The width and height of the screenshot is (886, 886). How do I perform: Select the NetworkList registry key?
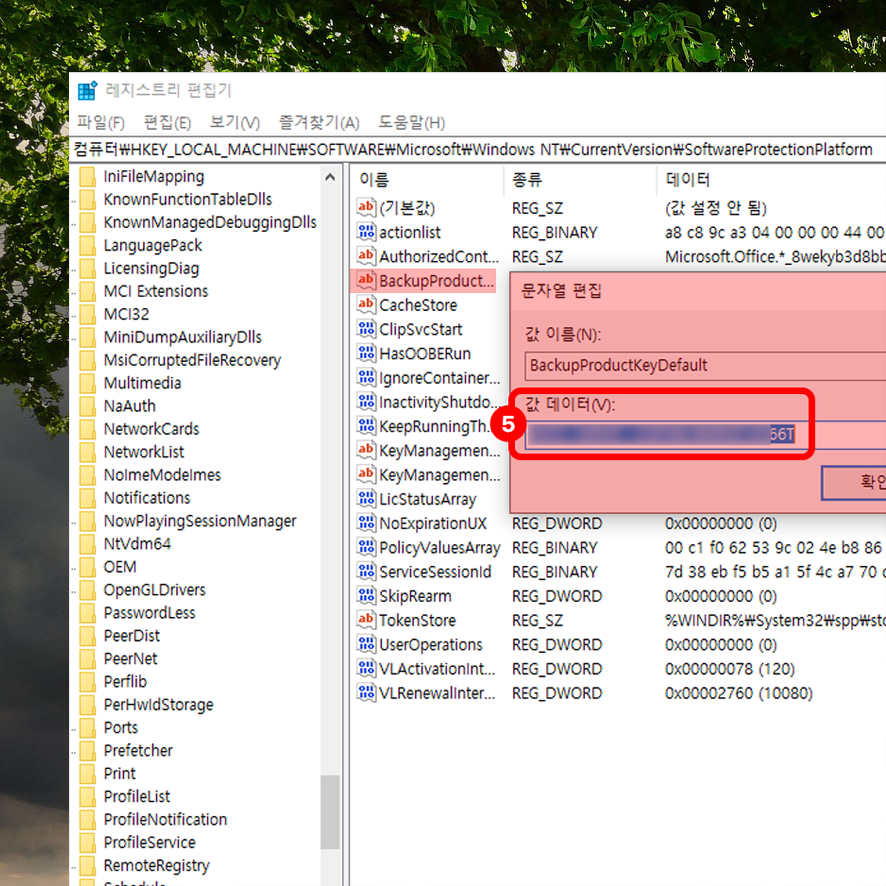pyautogui.click(x=144, y=452)
